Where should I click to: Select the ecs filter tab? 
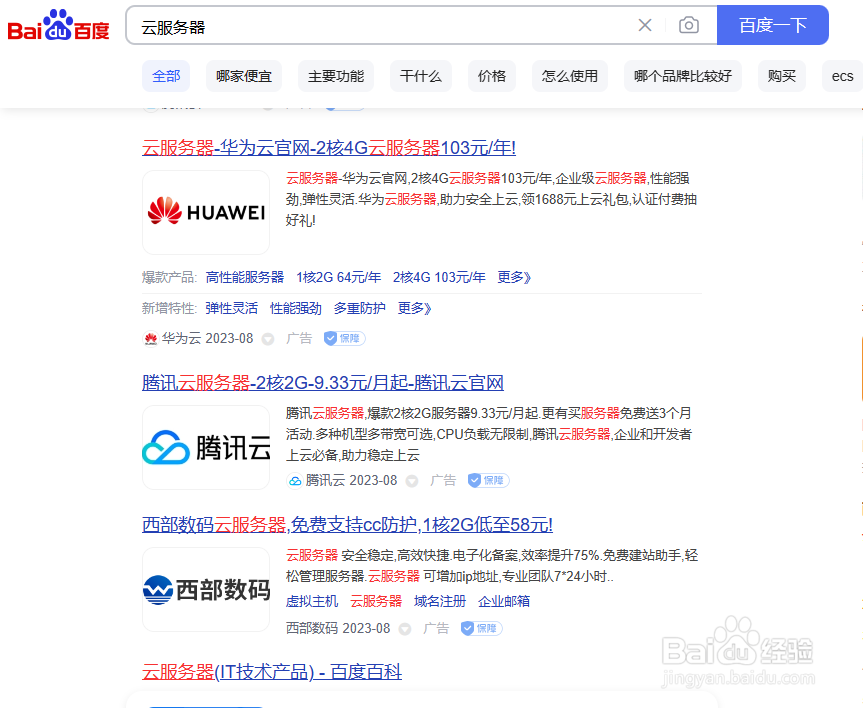pos(842,76)
